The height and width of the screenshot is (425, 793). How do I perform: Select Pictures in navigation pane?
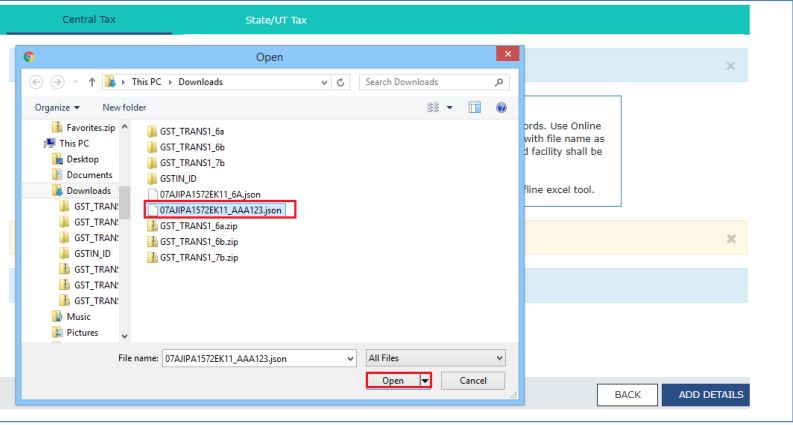coord(75,332)
